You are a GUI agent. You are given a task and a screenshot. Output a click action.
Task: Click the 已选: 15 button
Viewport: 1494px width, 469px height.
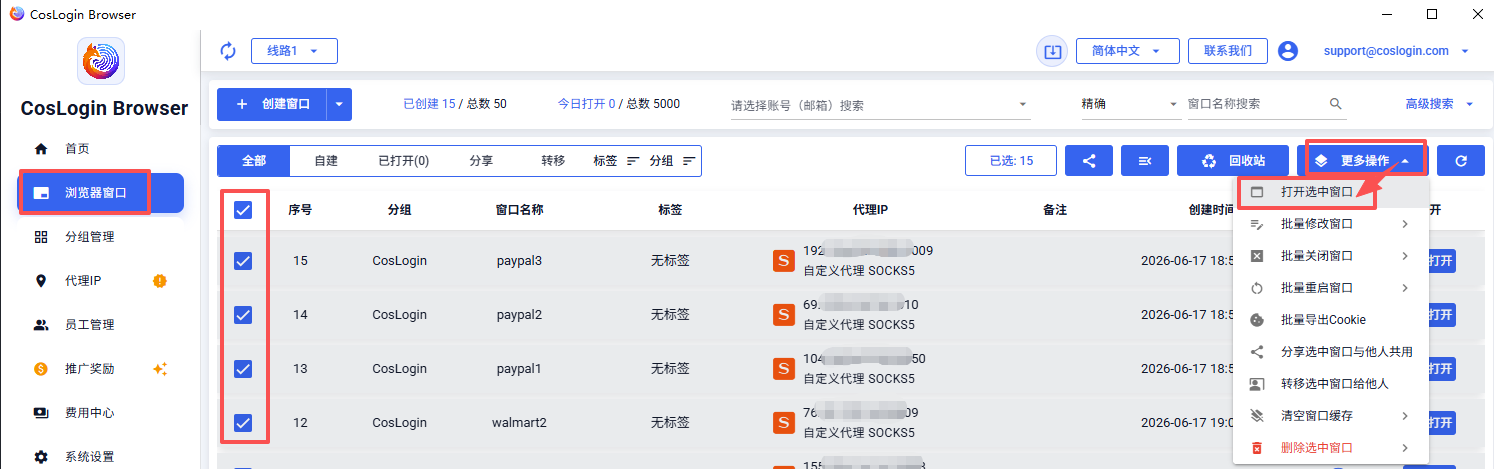pyautogui.click(x=1011, y=160)
